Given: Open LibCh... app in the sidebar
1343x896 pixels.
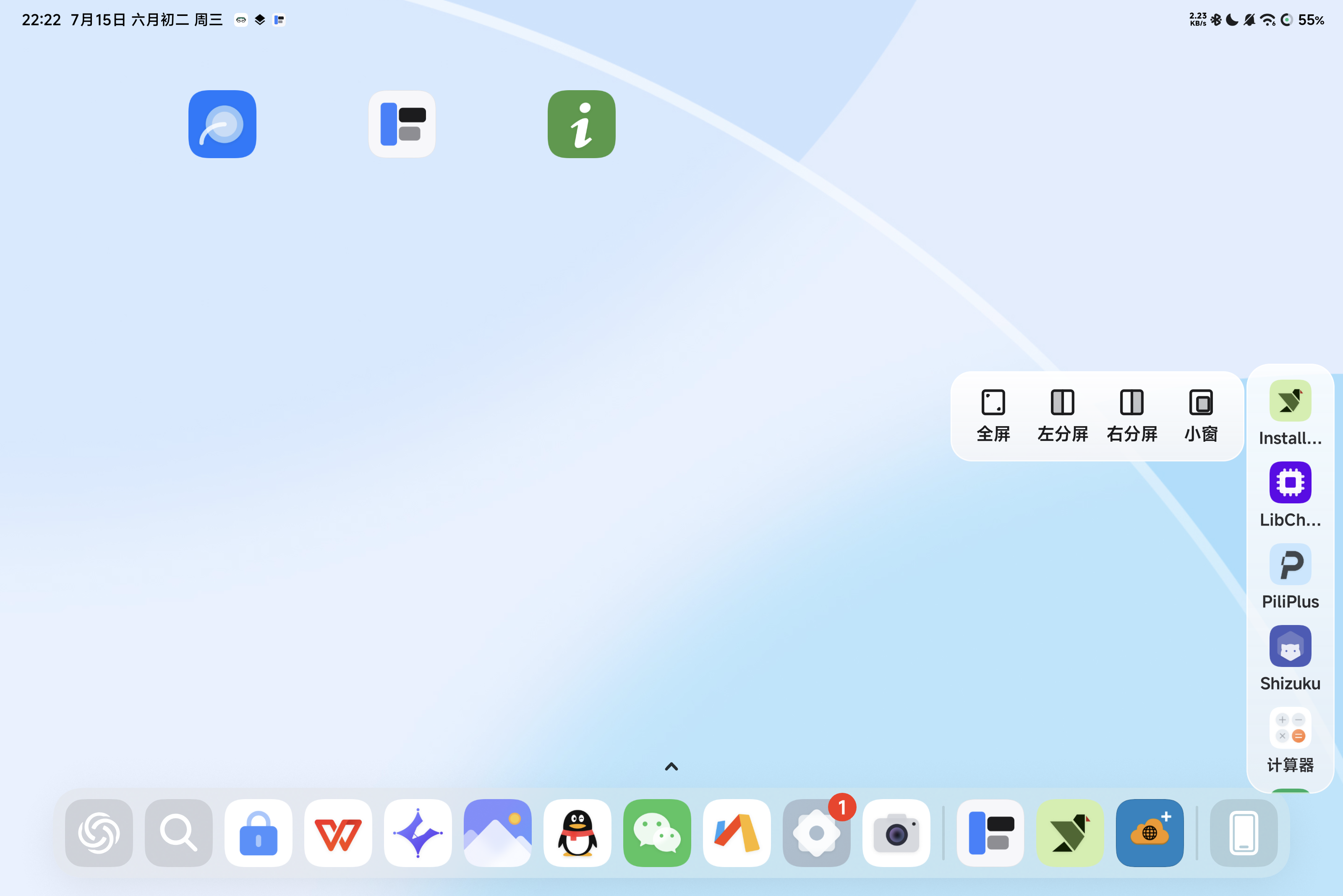Looking at the screenshot, I should [x=1291, y=494].
